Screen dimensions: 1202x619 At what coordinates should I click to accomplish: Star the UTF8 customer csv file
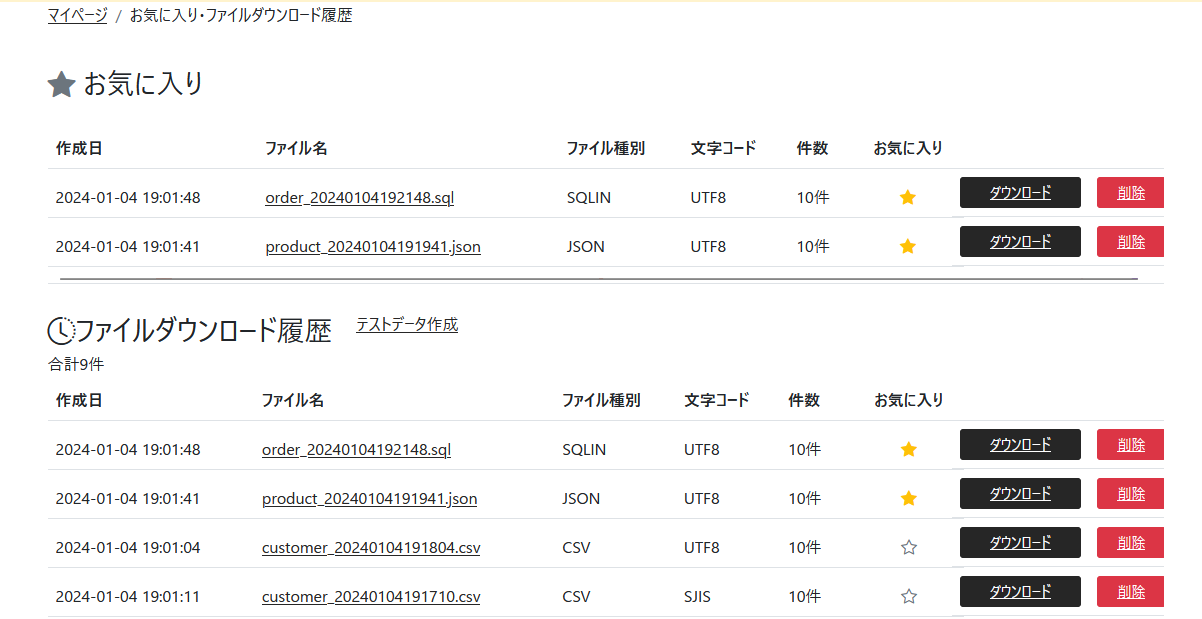tap(908, 548)
